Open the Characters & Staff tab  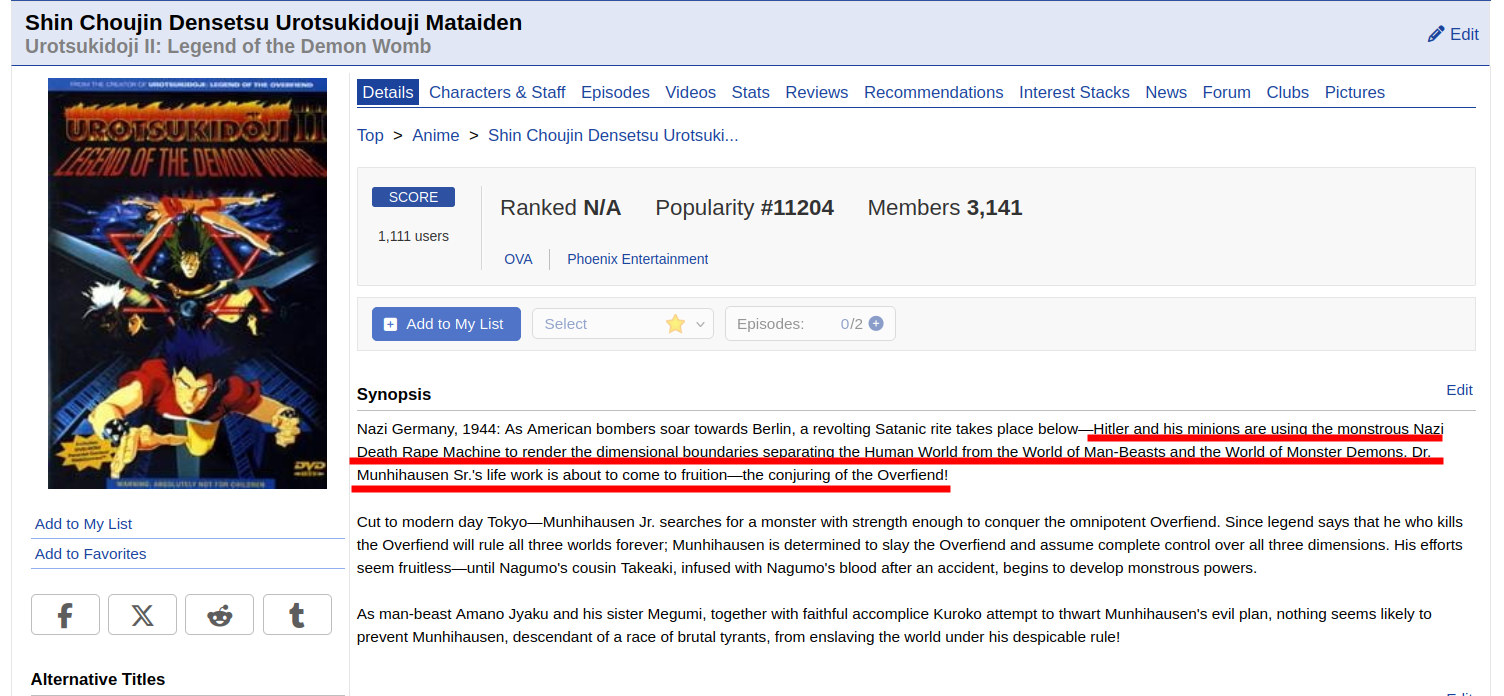[x=497, y=92]
